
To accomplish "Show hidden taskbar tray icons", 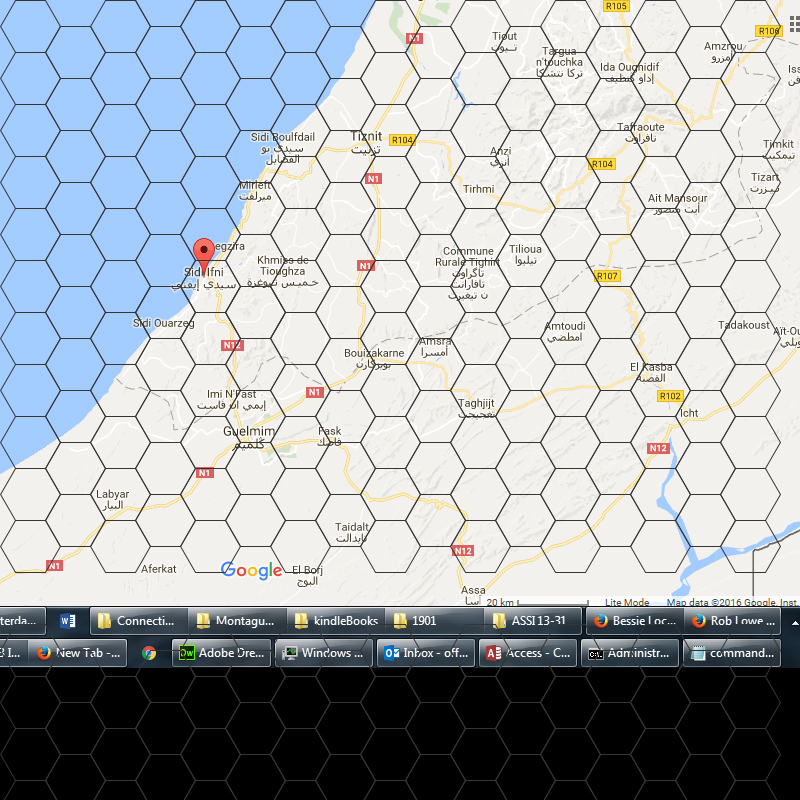I will pyautogui.click(x=794, y=623).
